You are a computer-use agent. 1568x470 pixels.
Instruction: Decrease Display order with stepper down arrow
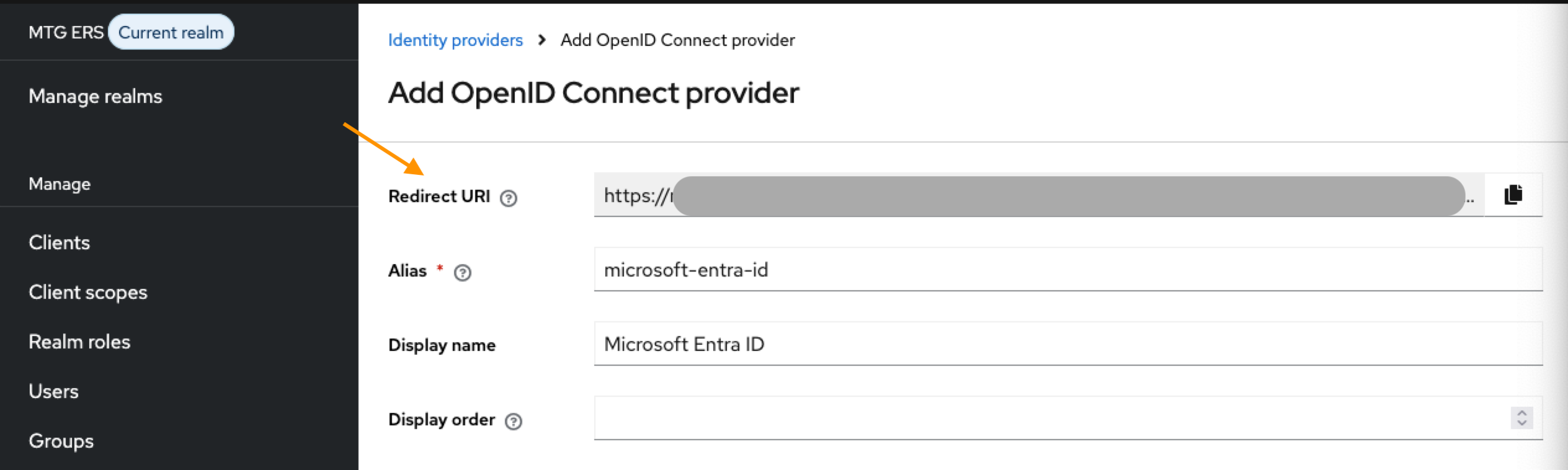(x=1521, y=423)
